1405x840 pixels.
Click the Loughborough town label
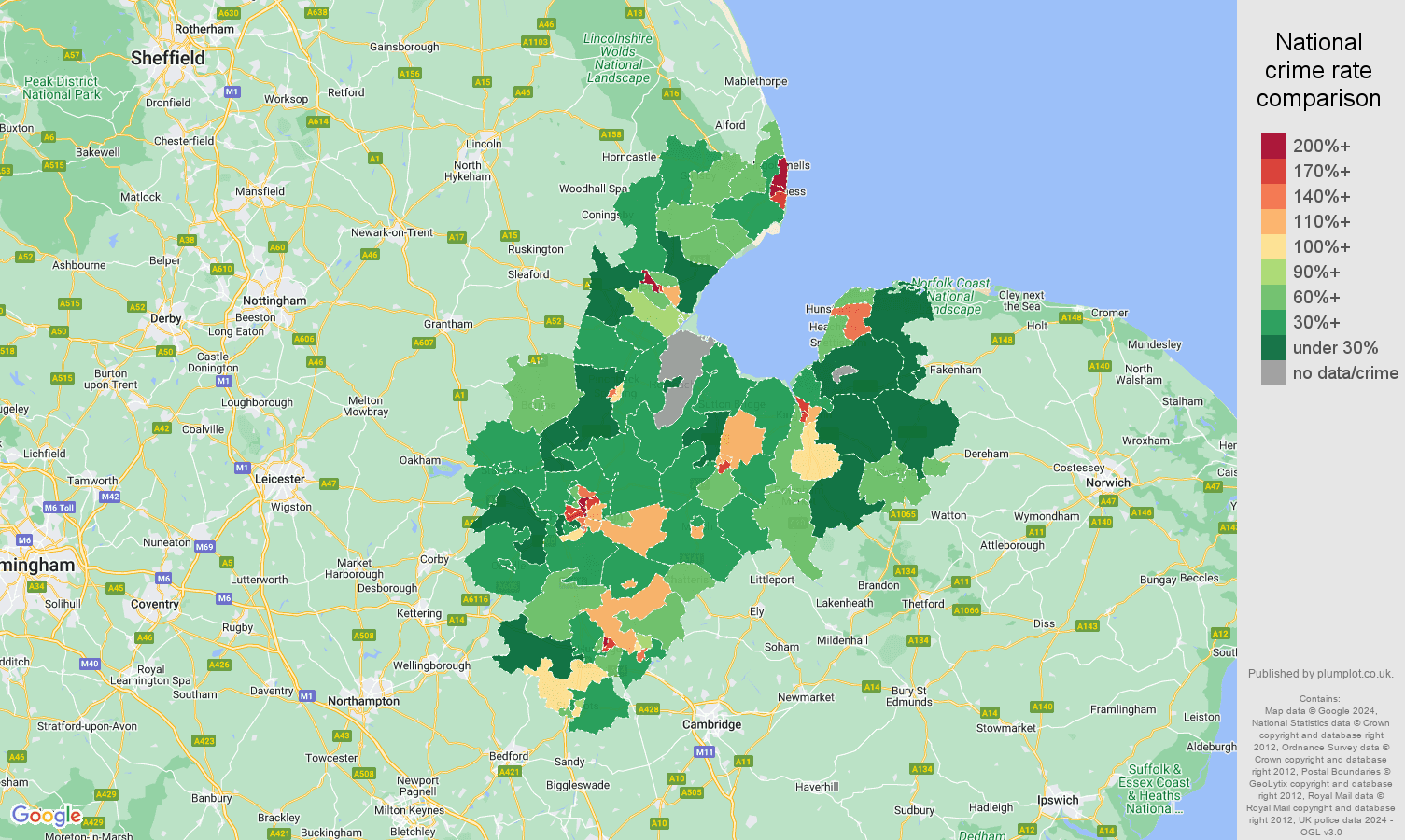[x=257, y=402]
